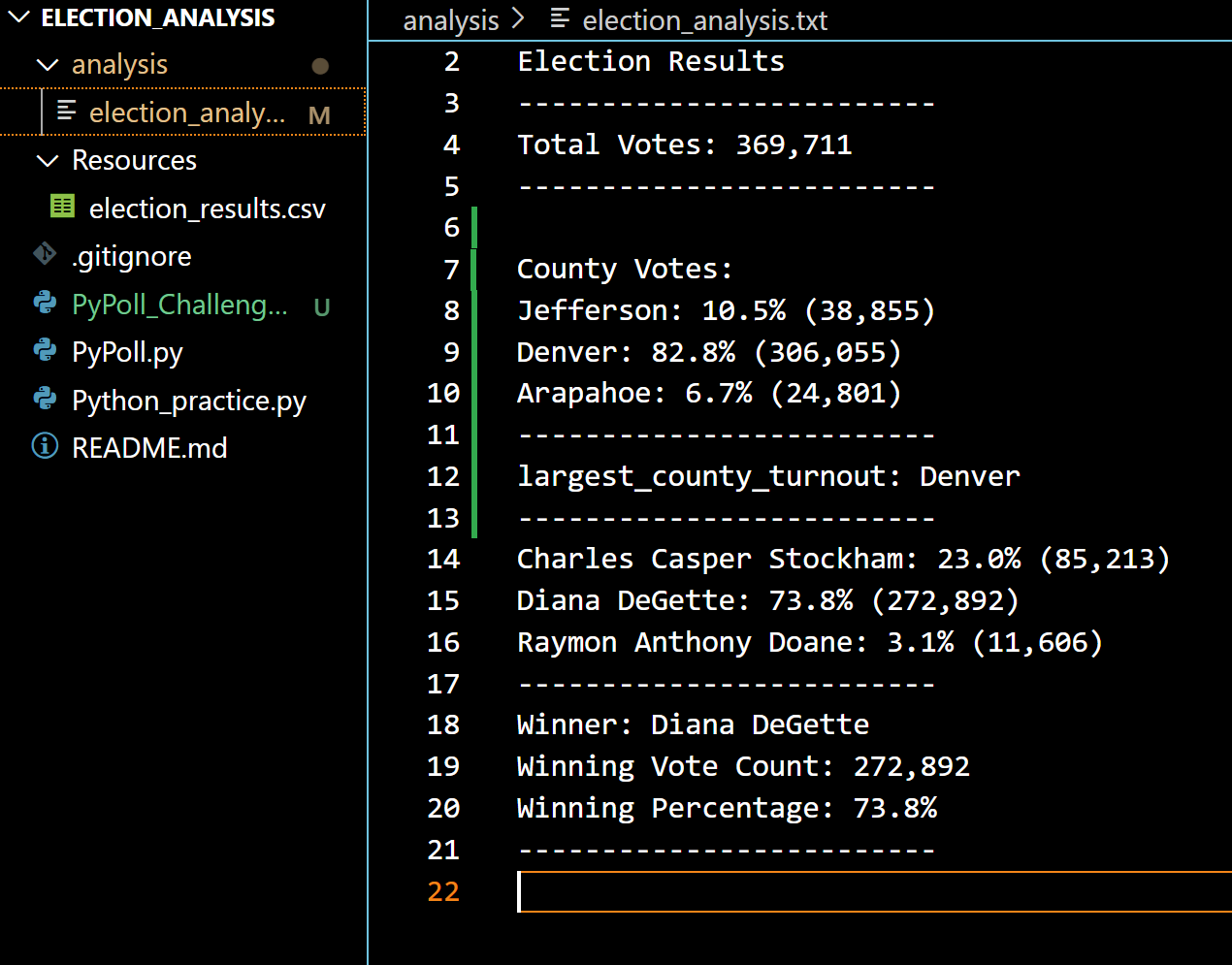Viewport: 1232px width, 965px height.
Task: Collapse the analysis folder chevron
Action: 47,65
